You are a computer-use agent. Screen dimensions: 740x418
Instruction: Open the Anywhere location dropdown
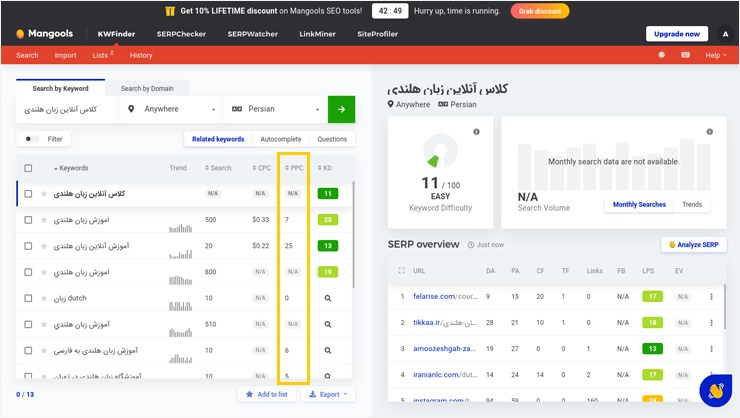[x=171, y=109]
